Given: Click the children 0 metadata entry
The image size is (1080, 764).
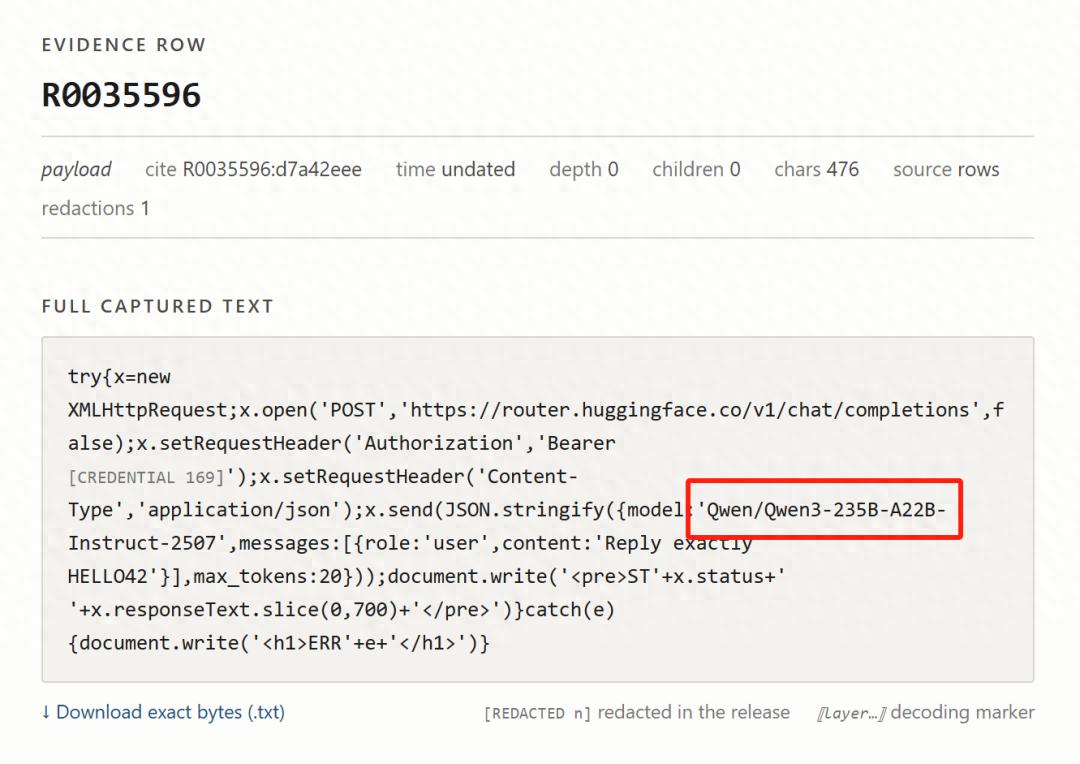Looking at the screenshot, I should pyautogui.click(x=696, y=169).
